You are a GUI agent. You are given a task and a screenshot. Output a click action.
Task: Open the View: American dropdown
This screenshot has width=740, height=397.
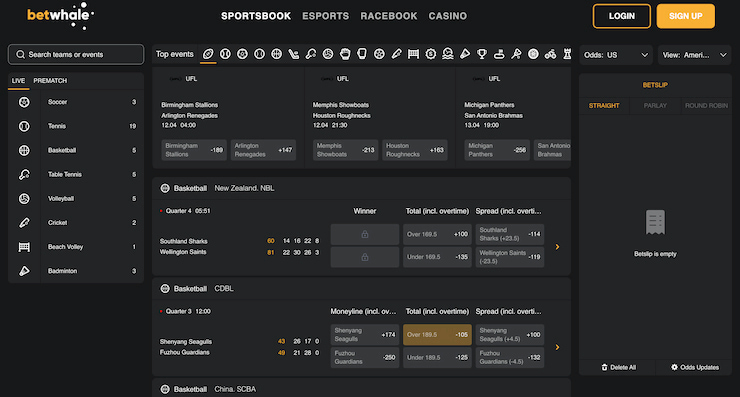click(x=694, y=55)
